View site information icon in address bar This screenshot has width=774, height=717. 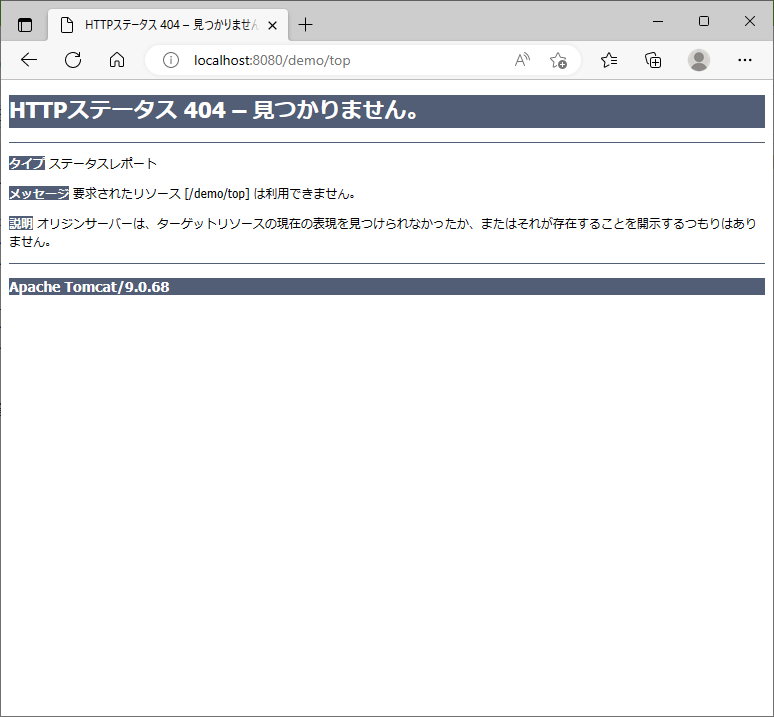point(171,60)
